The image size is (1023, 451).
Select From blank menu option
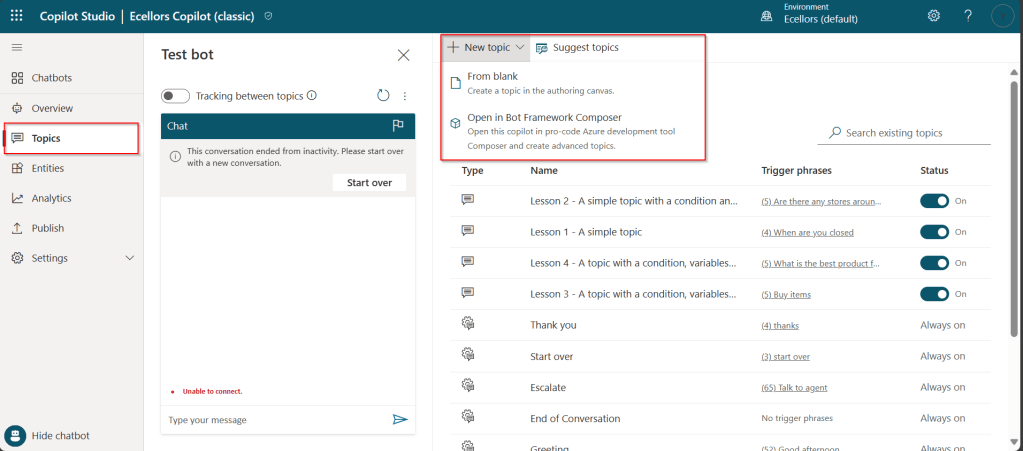pyautogui.click(x=492, y=76)
